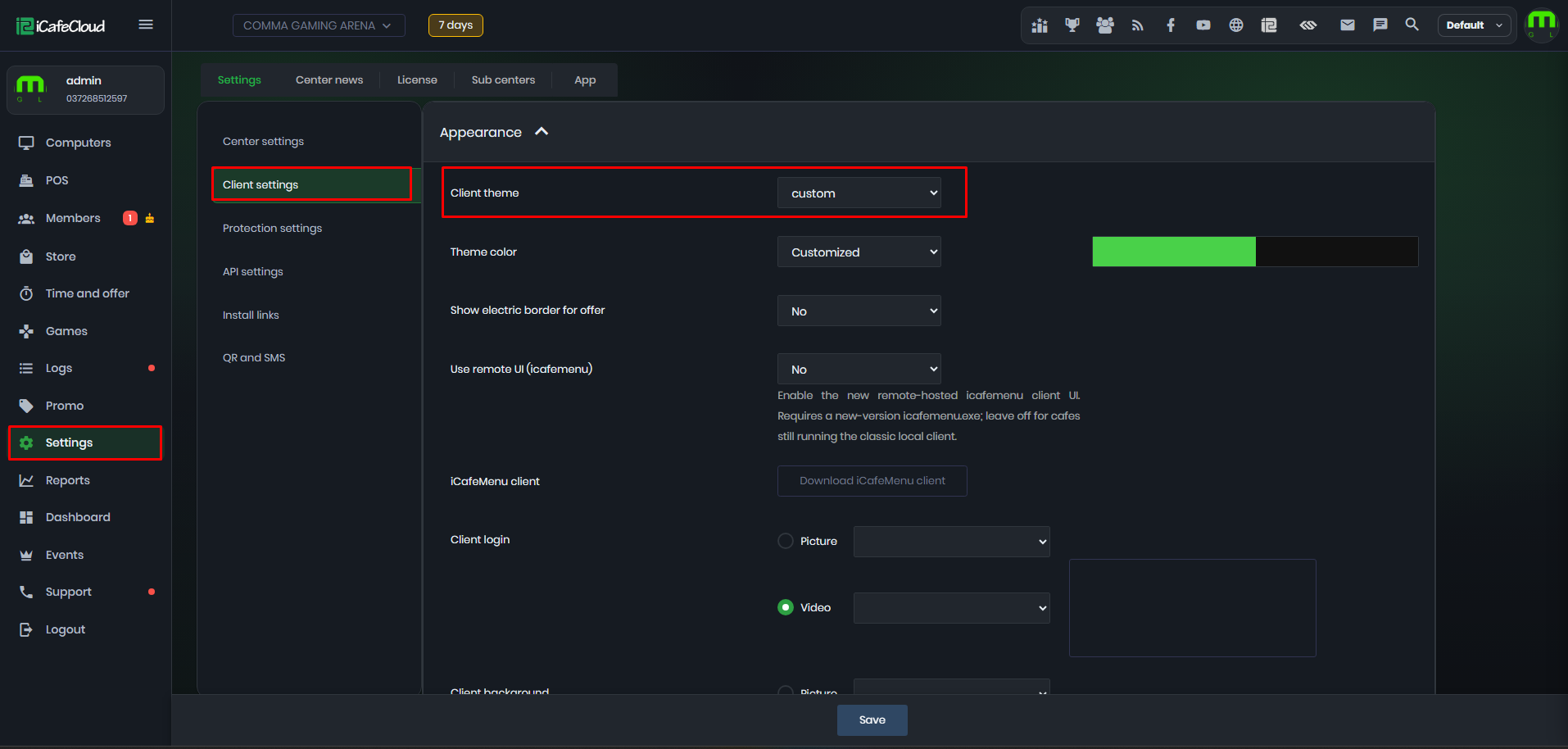The width and height of the screenshot is (1568, 749).
Task: Open the COMMA GAMING ARENA center dropdown
Action: (319, 25)
